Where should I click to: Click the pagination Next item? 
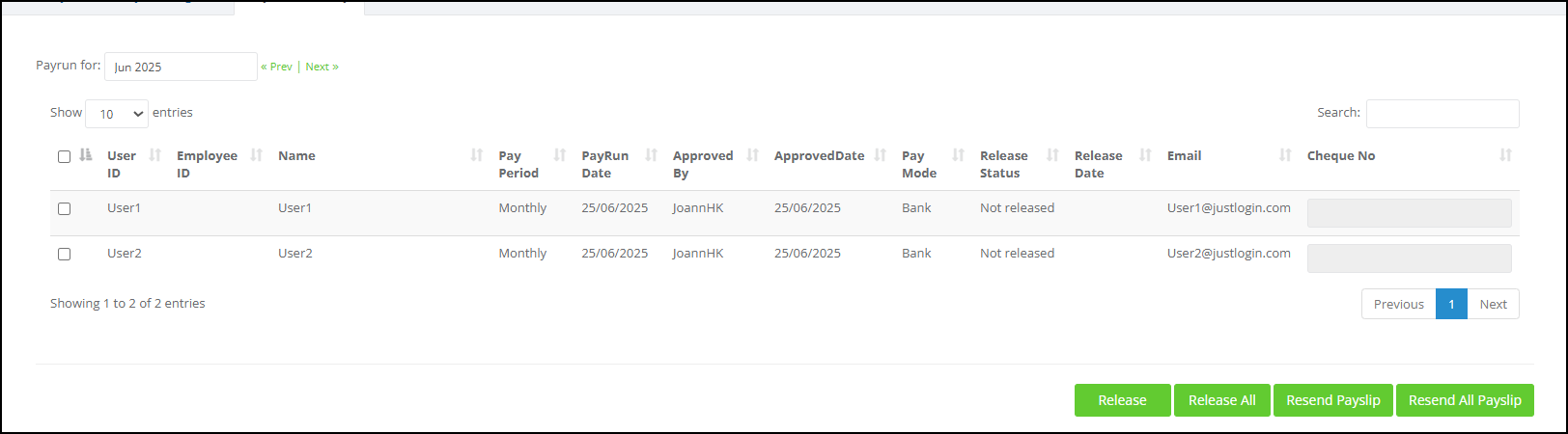(x=1493, y=304)
